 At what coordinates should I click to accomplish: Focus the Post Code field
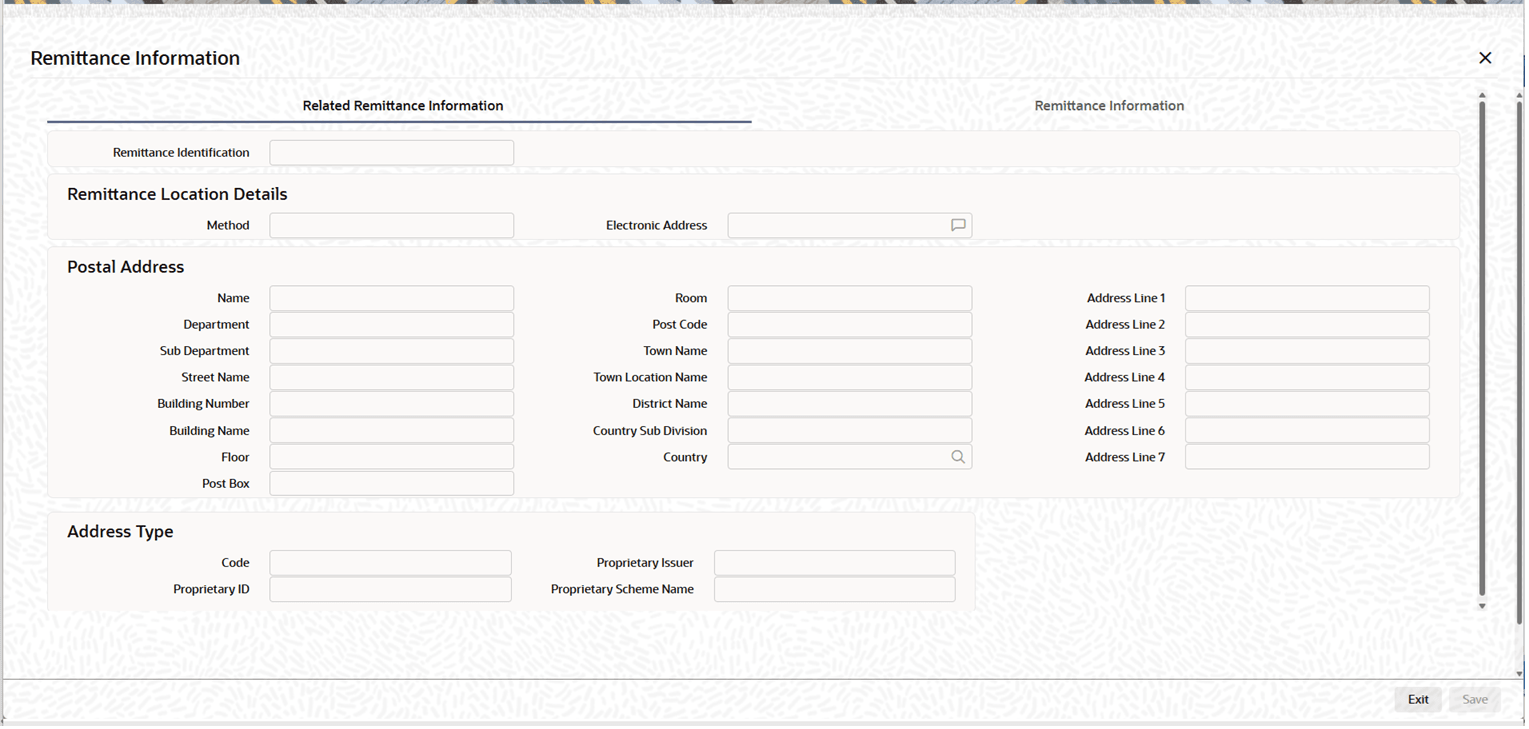coord(850,325)
